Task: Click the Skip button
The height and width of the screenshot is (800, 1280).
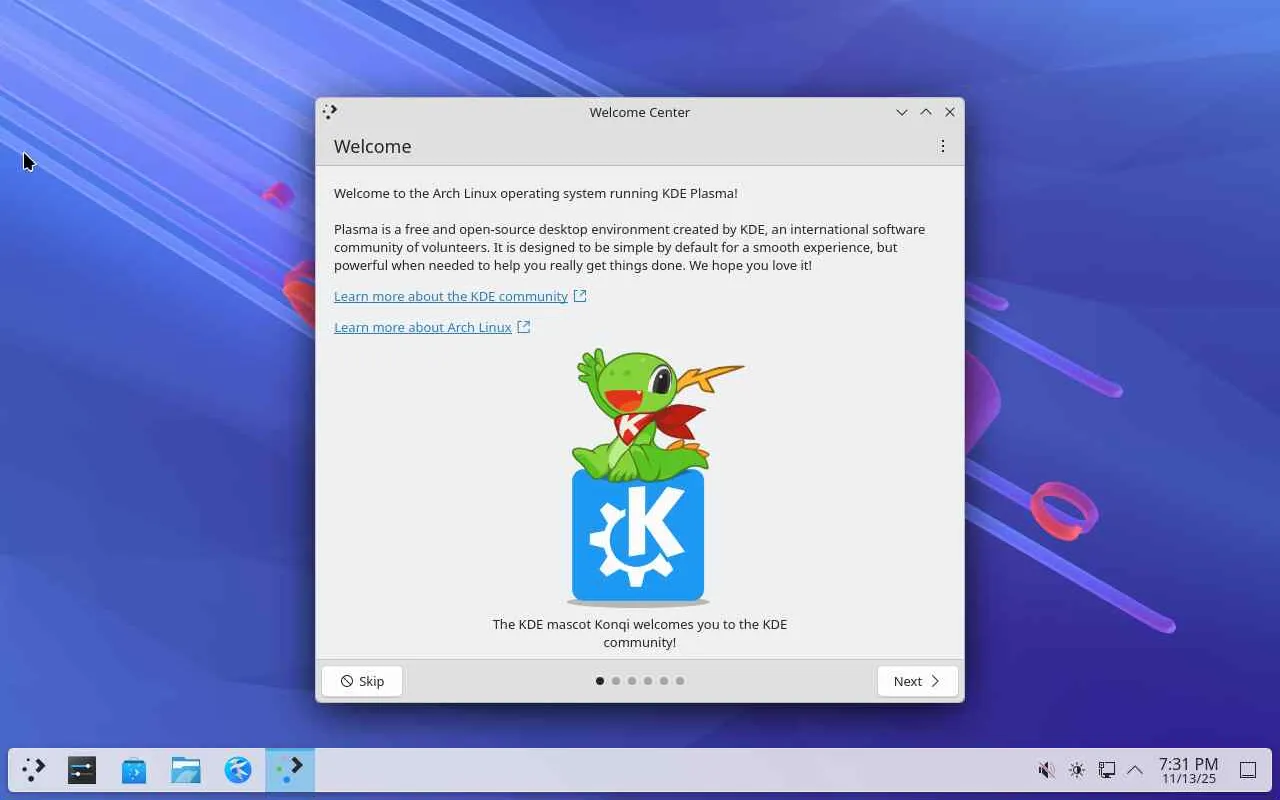Action: click(362, 681)
